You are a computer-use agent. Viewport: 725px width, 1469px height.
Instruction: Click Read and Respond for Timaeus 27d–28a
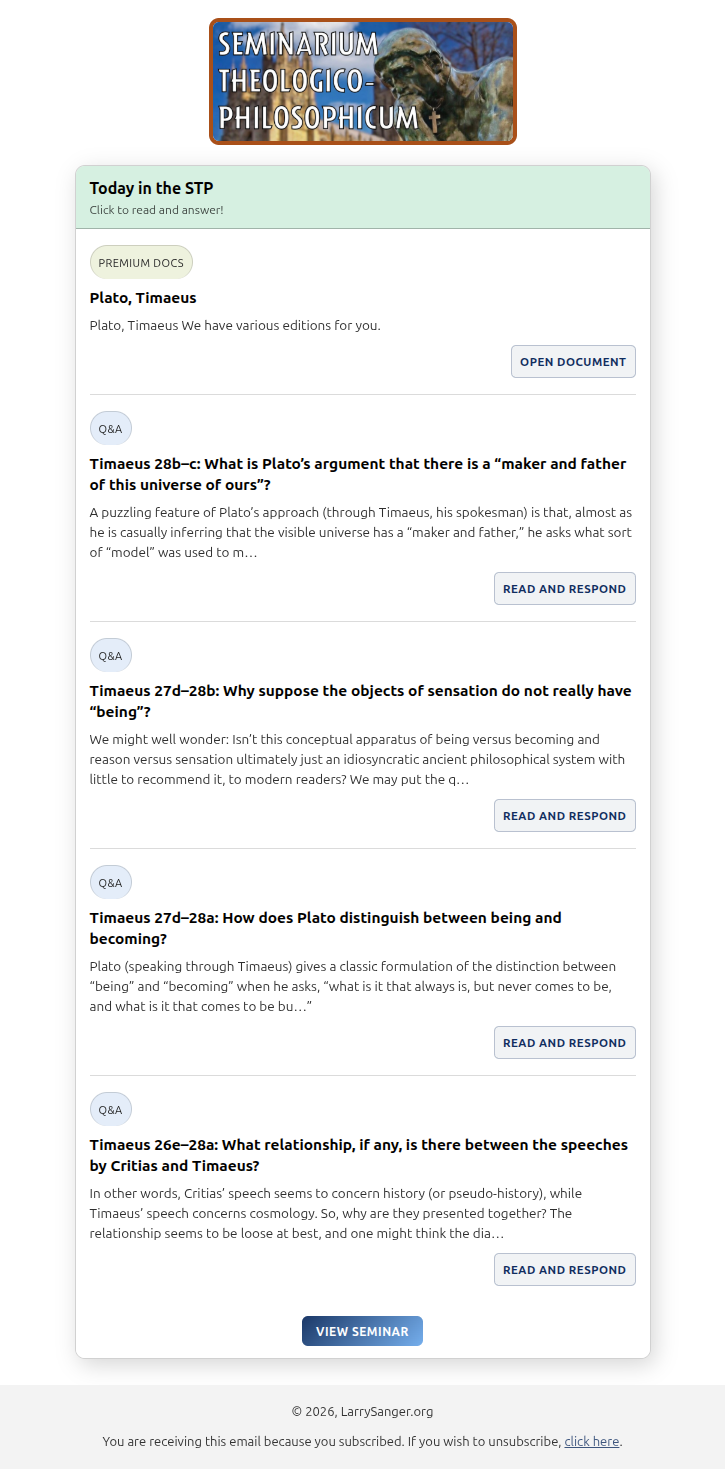coord(565,1043)
